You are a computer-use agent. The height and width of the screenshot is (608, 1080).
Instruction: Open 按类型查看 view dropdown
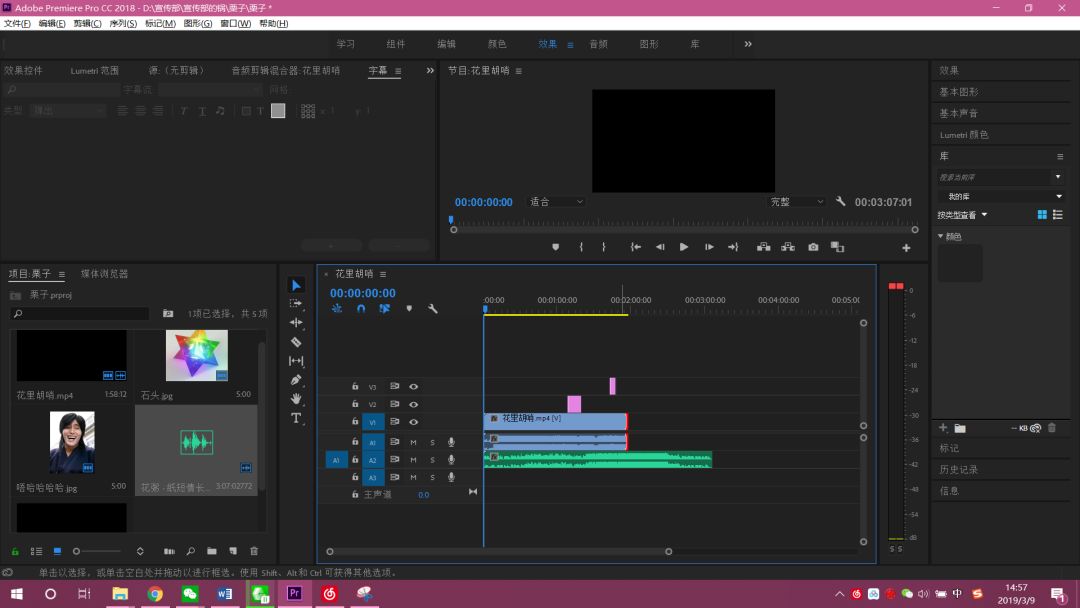click(962, 215)
